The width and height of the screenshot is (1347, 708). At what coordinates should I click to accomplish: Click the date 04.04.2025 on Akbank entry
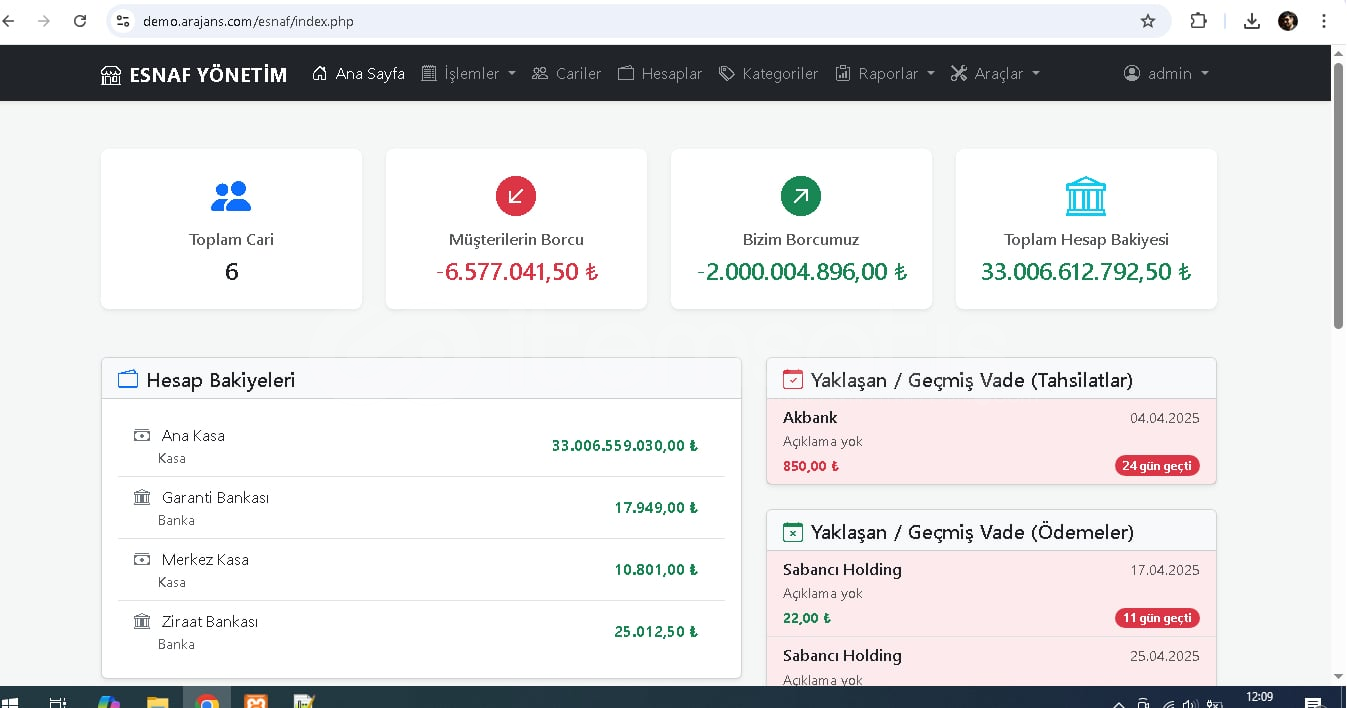(1164, 418)
